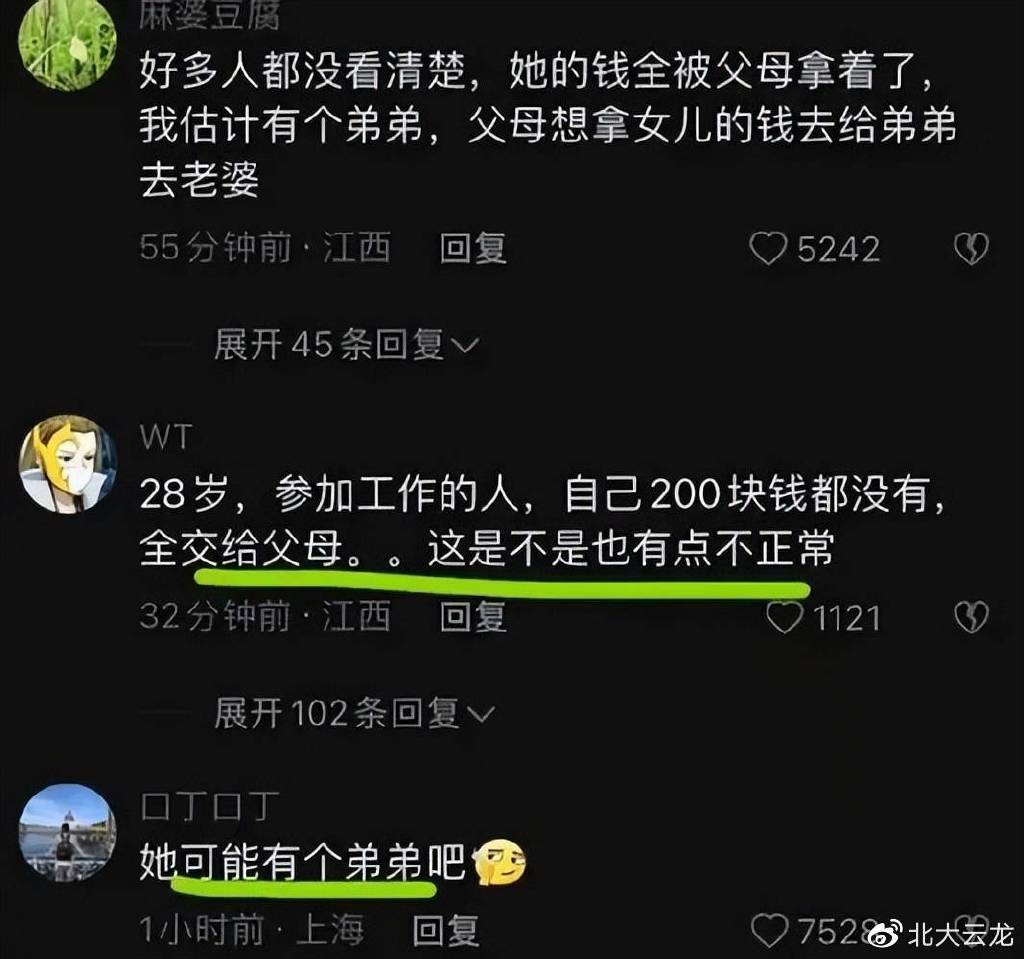Click chevron next to 展开102条回复
The height and width of the screenshot is (959, 1024).
[x=481, y=714]
